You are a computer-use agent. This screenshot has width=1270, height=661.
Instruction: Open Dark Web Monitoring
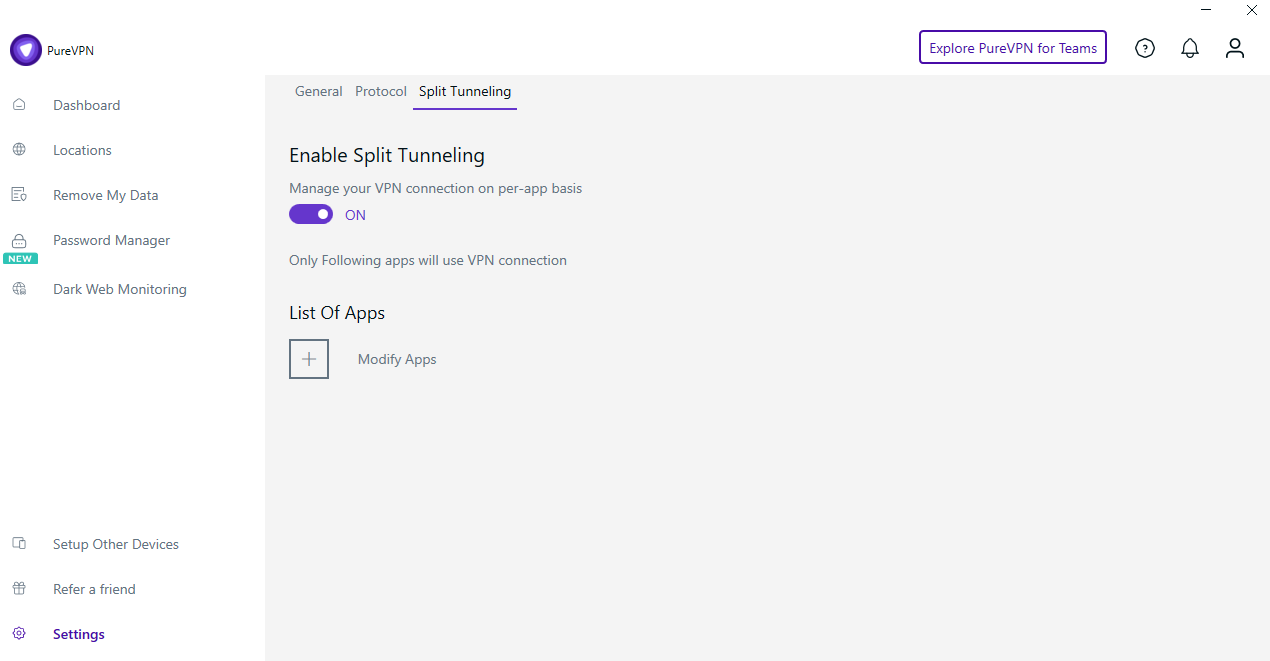click(x=119, y=289)
